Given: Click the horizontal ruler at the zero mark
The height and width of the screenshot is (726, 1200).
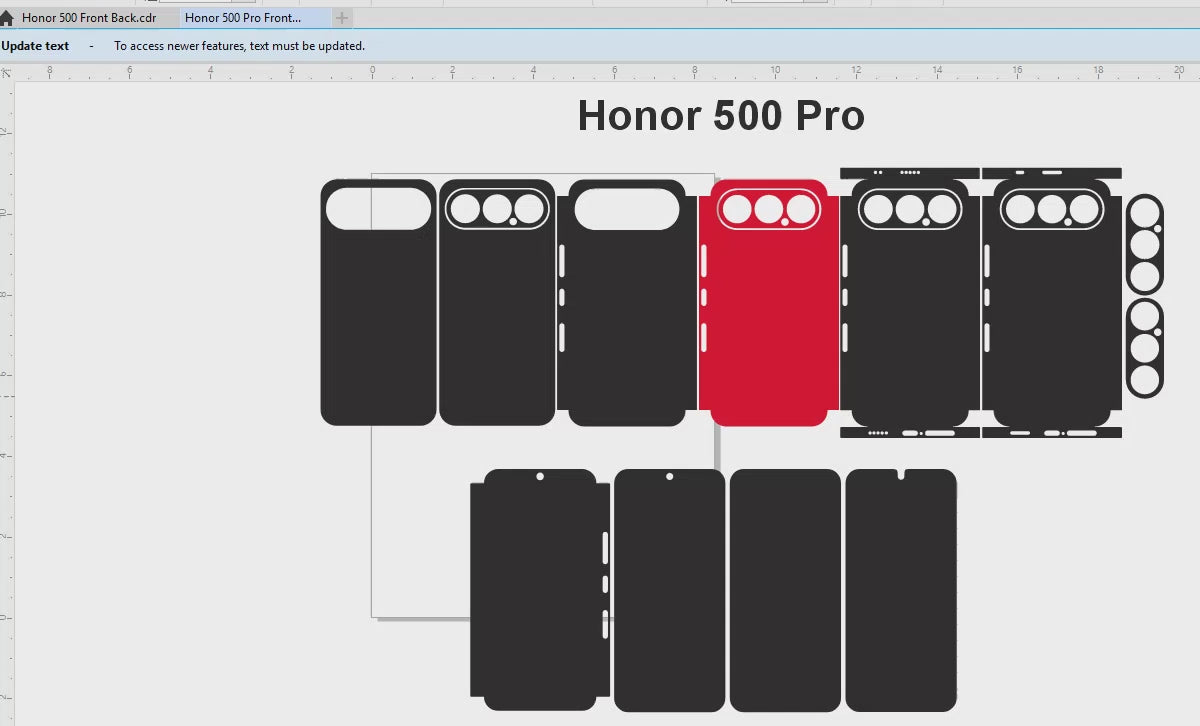Looking at the screenshot, I should pos(372,72).
